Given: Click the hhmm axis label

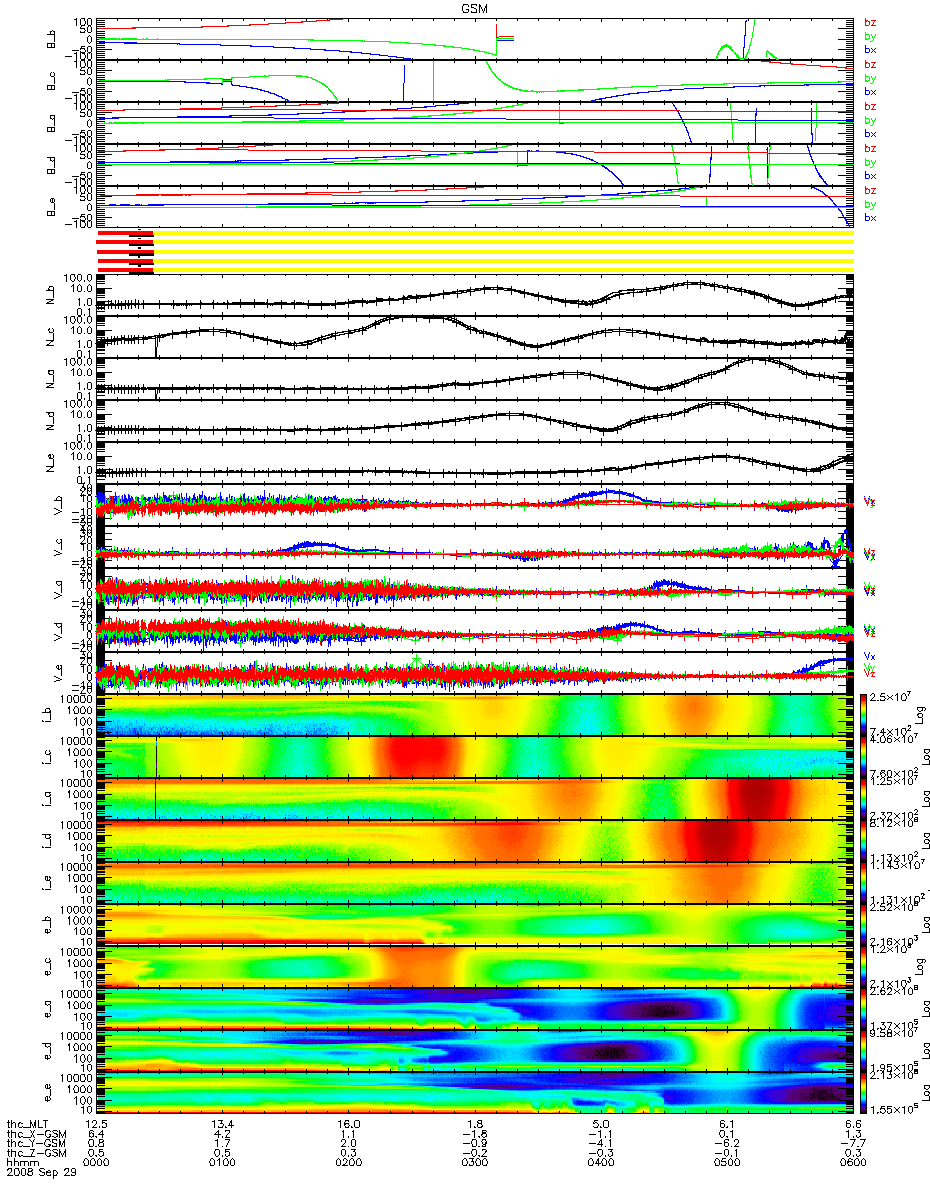Looking at the screenshot, I should (x=21, y=1164).
